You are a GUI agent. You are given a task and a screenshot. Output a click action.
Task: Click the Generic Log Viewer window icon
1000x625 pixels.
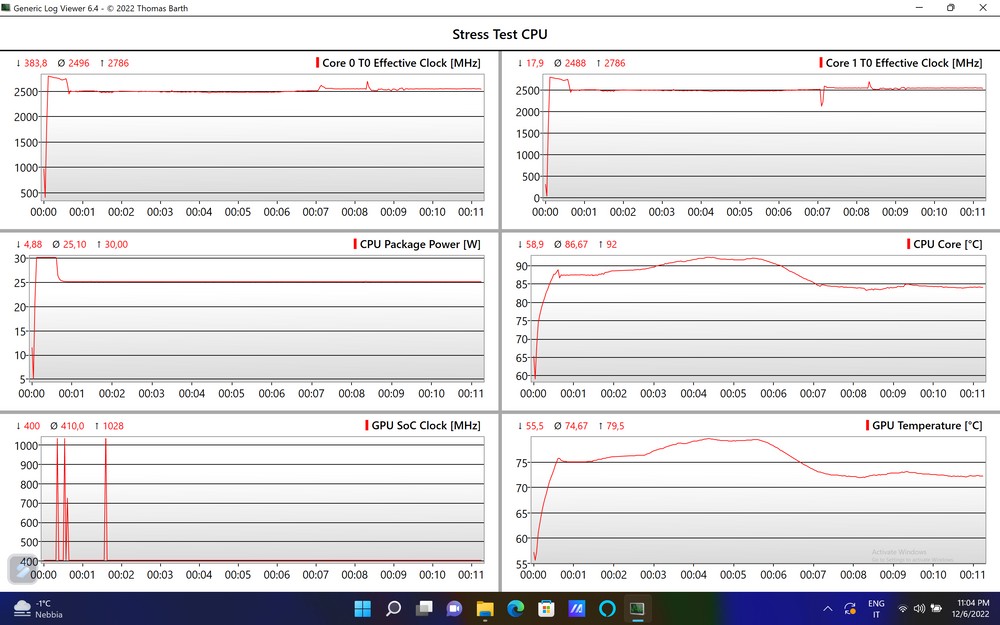pyautogui.click(x=6, y=8)
